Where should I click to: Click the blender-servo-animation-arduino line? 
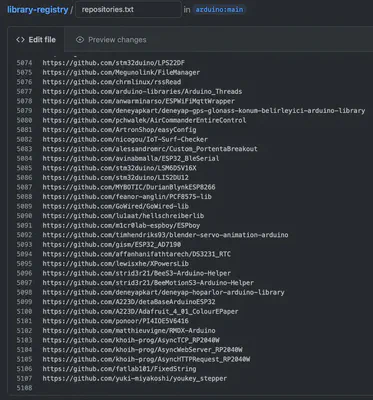pos(165,235)
